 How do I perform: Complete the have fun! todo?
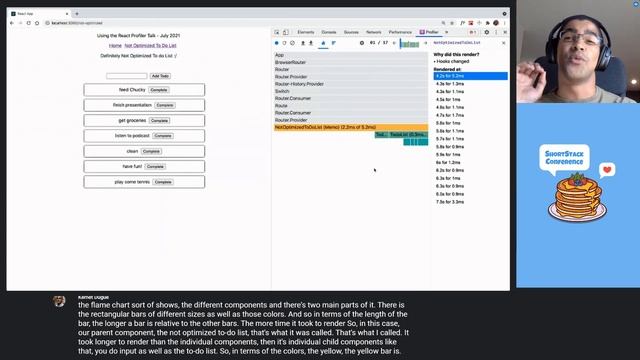pyautogui.click(x=155, y=167)
